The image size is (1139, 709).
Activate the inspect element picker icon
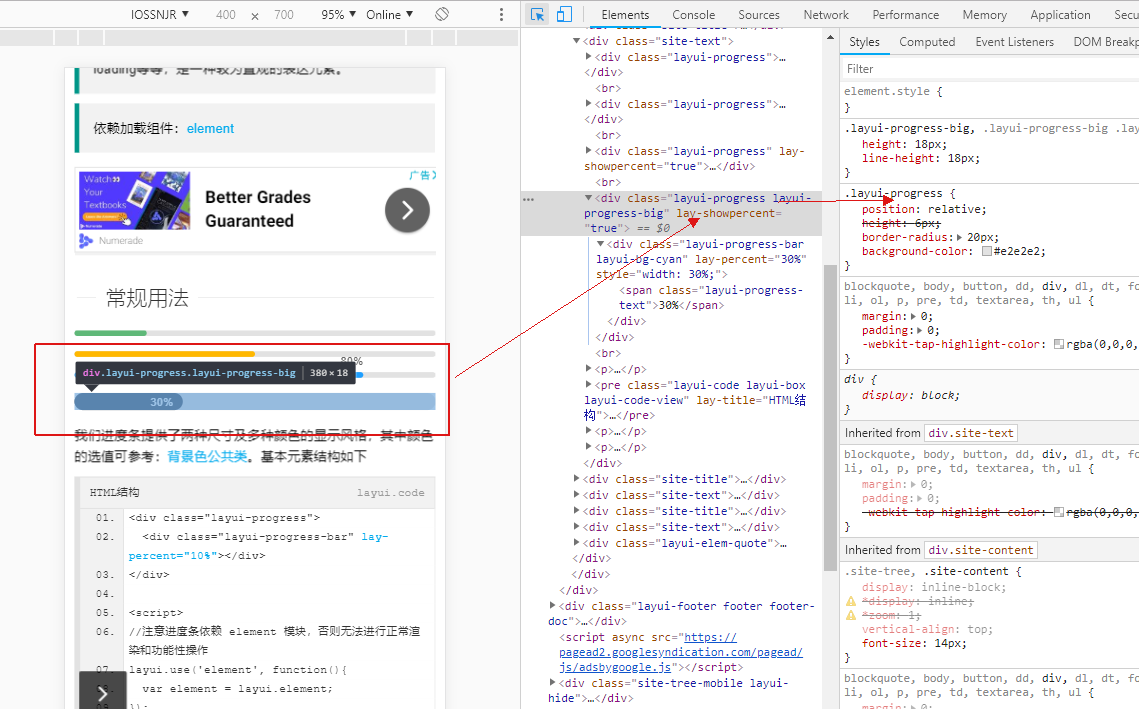click(x=538, y=15)
